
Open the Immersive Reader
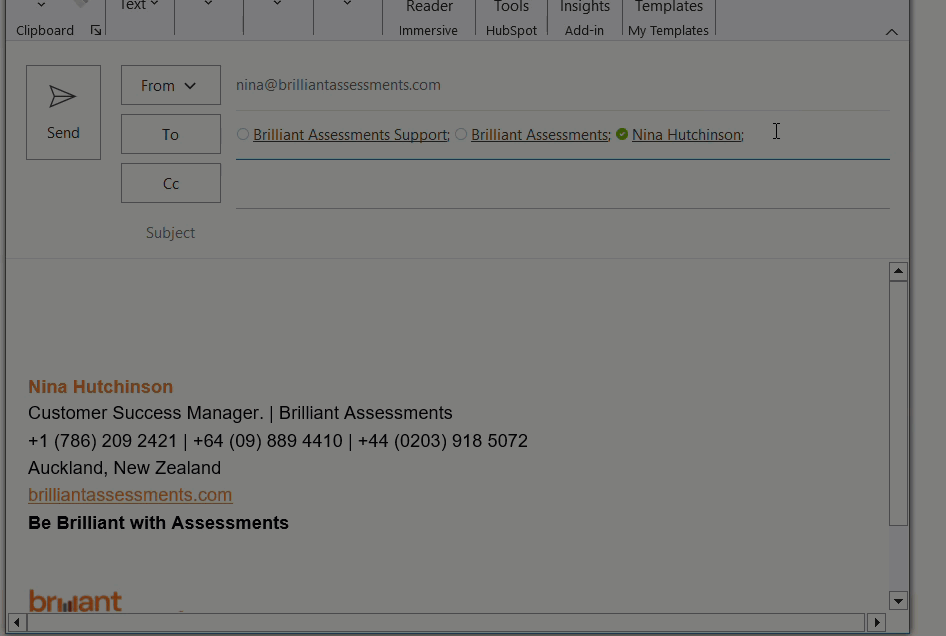428,17
